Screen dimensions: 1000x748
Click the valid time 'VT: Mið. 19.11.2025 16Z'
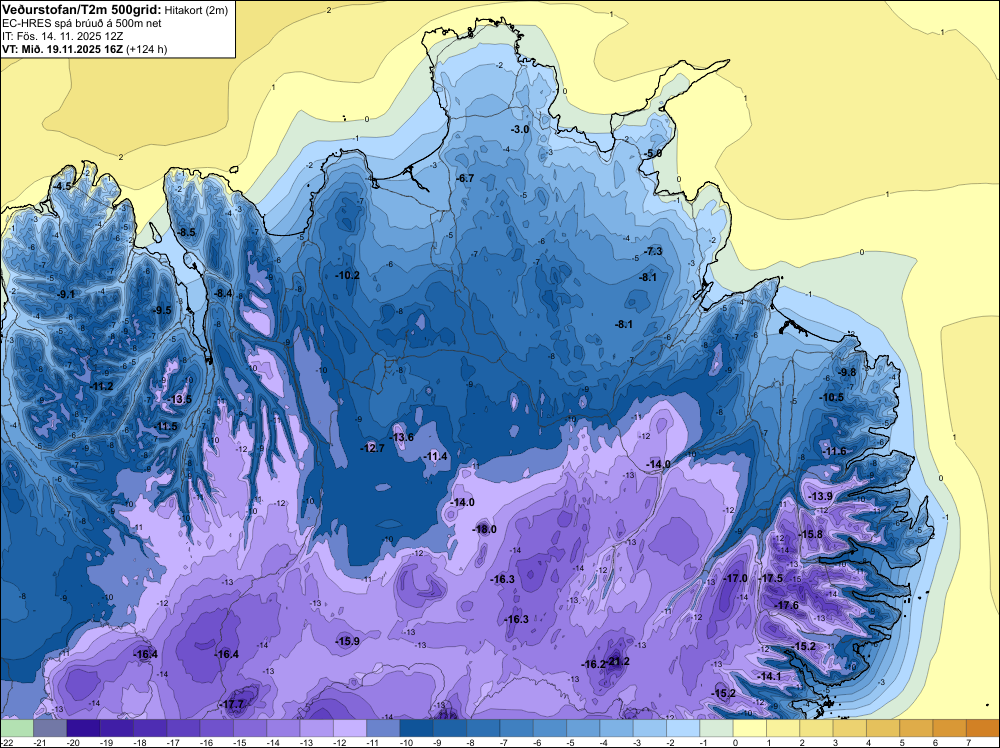(62, 49)
